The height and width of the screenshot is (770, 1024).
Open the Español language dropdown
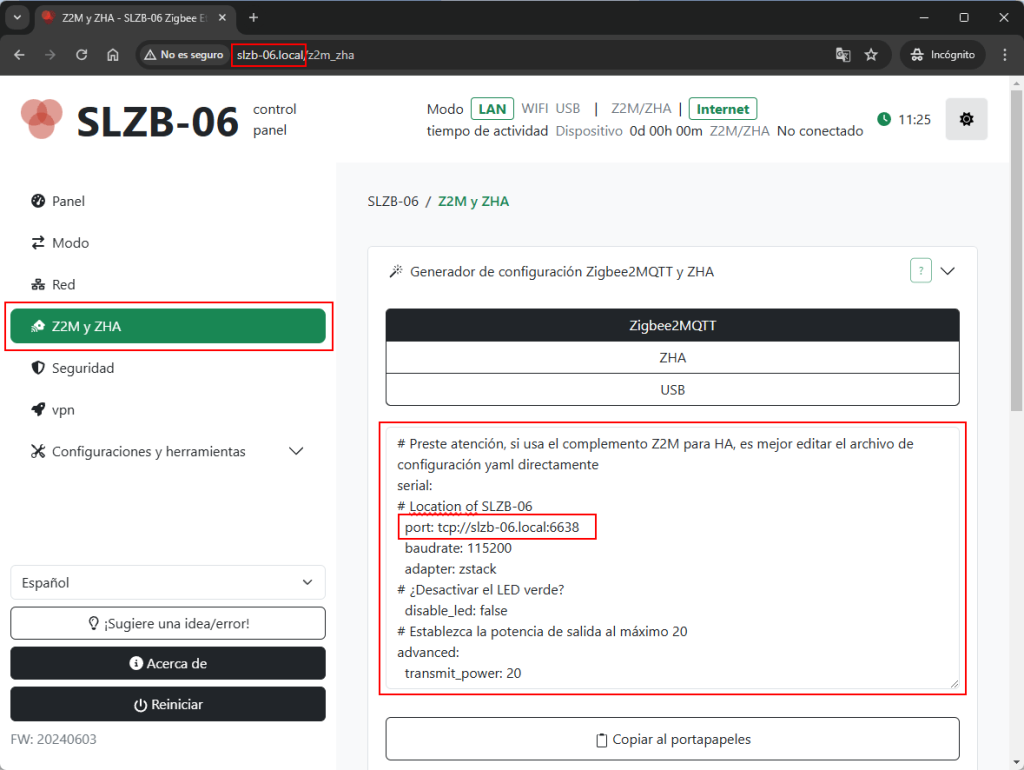pyautogui.click(x=168, y=582)
